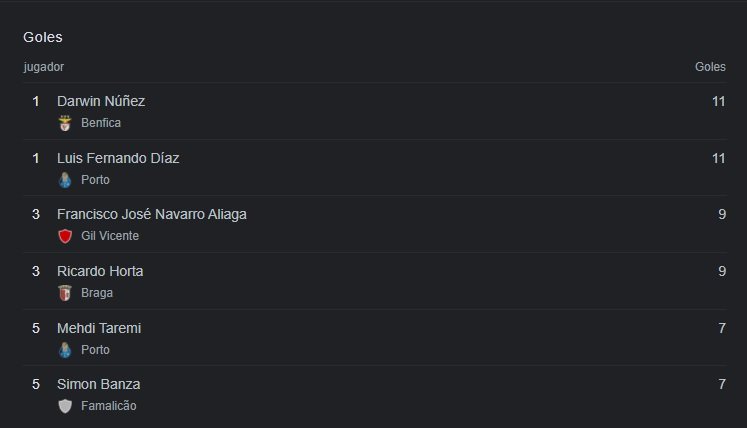Open Luis Fernando Díaz player entry

click(118, 158)
